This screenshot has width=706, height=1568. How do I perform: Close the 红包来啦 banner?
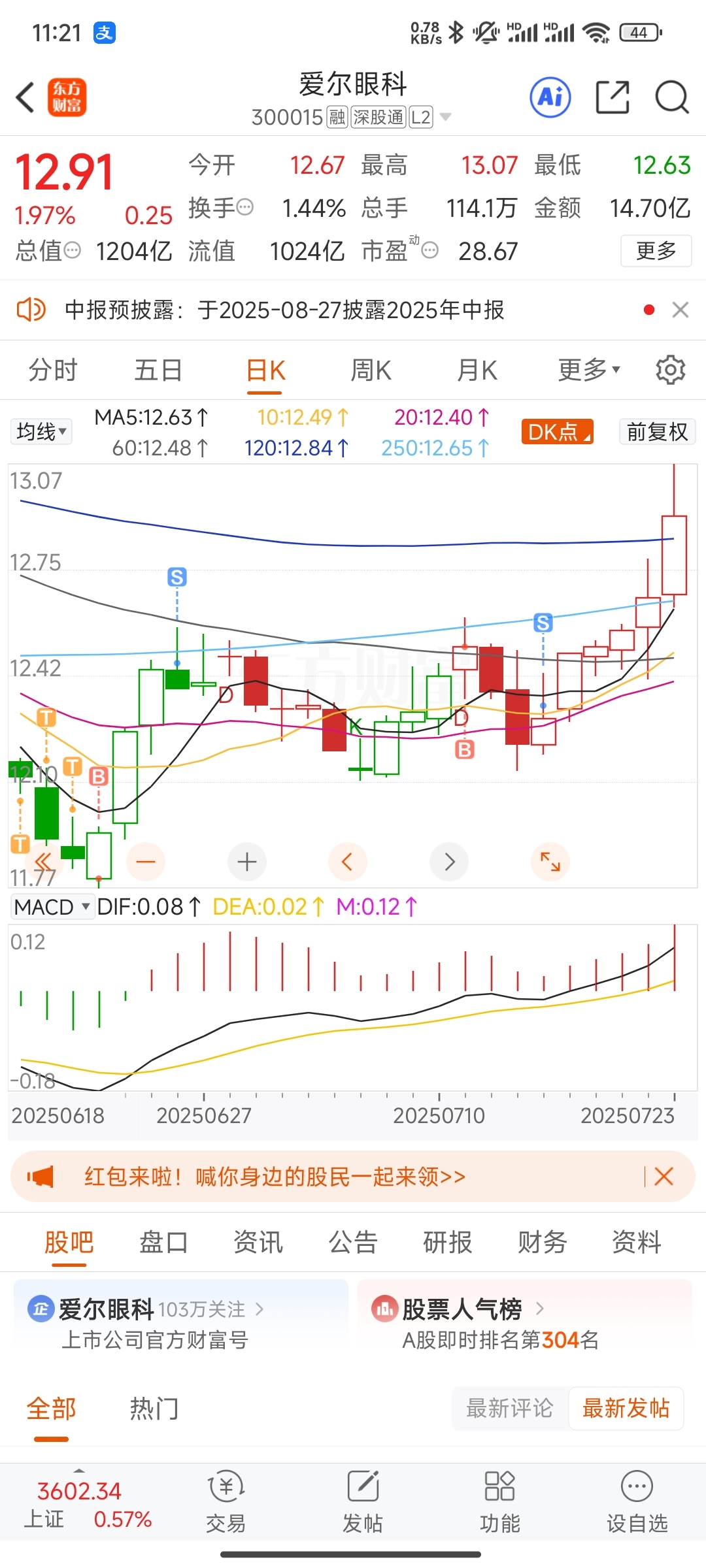click(664, 1177)
